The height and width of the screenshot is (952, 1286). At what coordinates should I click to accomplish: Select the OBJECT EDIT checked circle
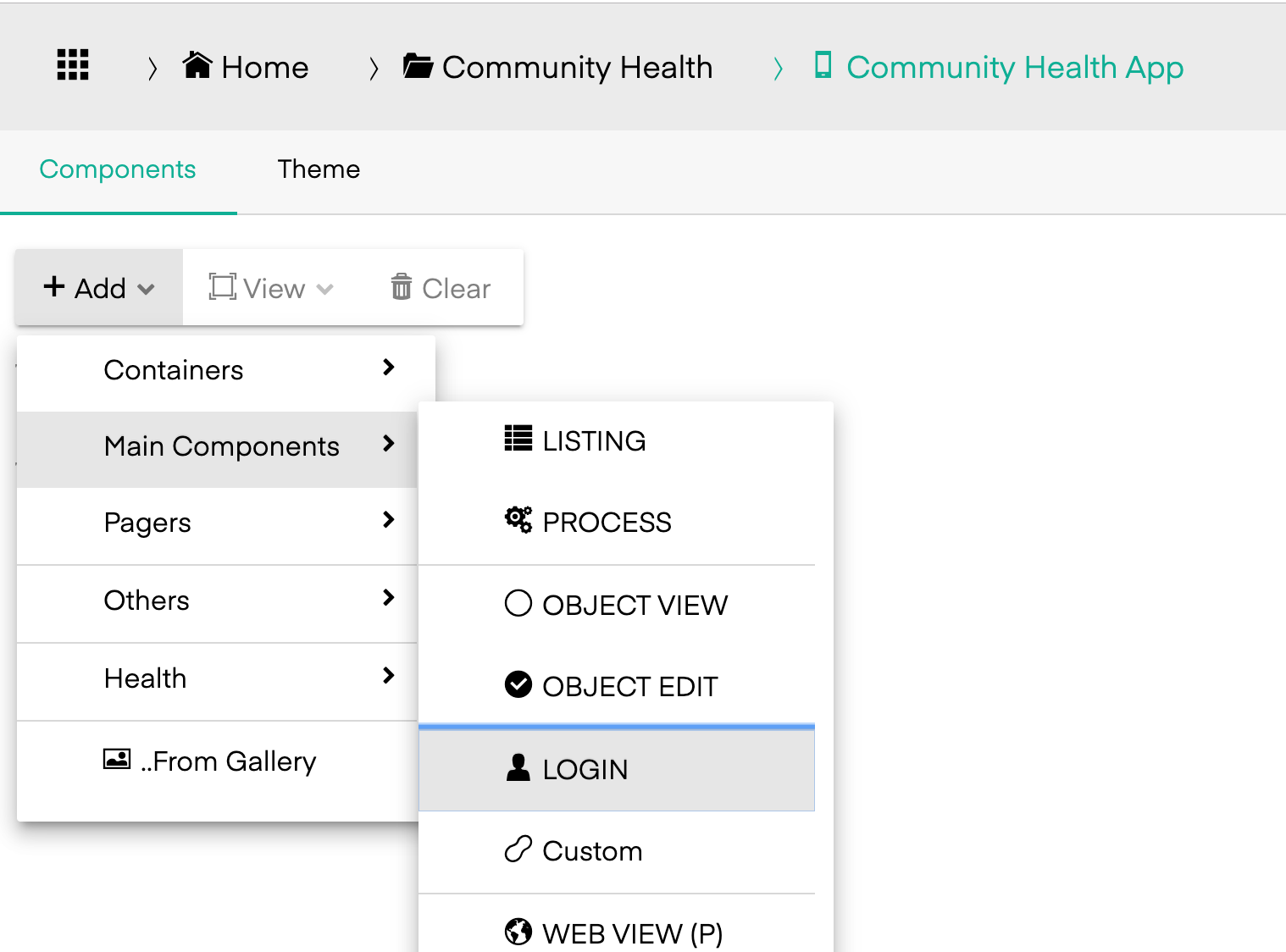[518, 684]
